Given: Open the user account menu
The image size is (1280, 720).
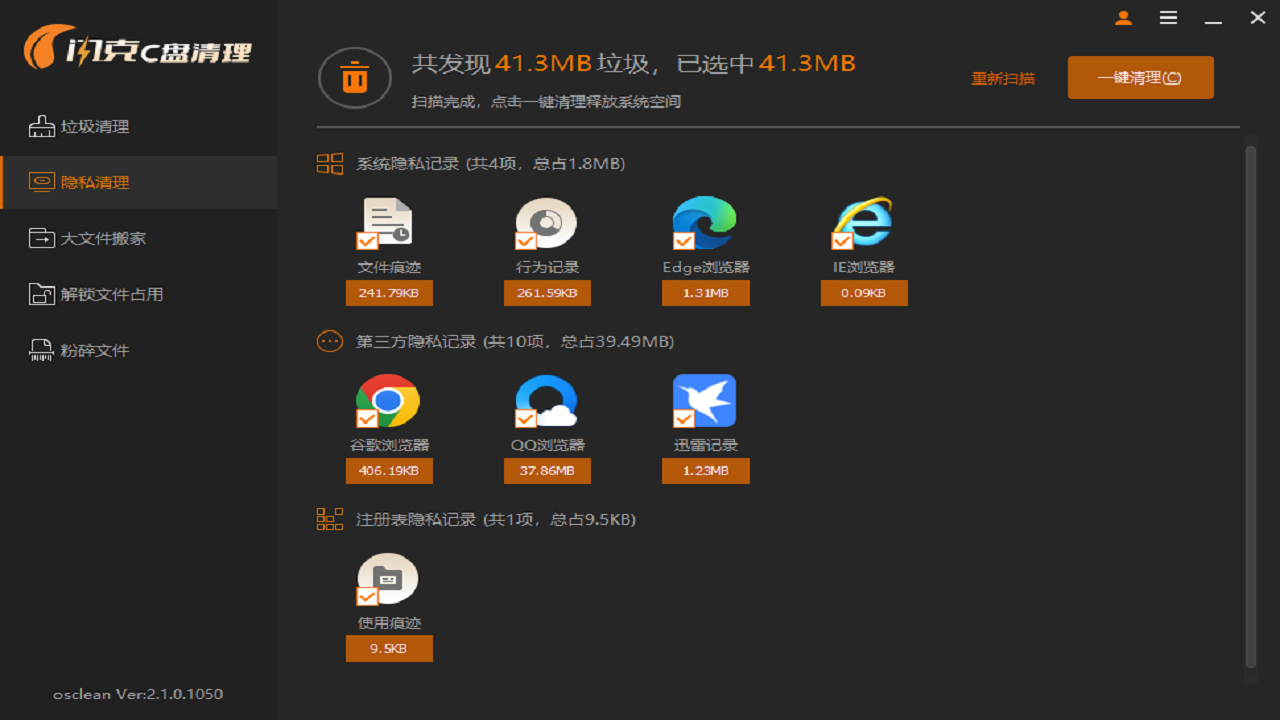Looking at the screenshot, I should pos(1122,17).
